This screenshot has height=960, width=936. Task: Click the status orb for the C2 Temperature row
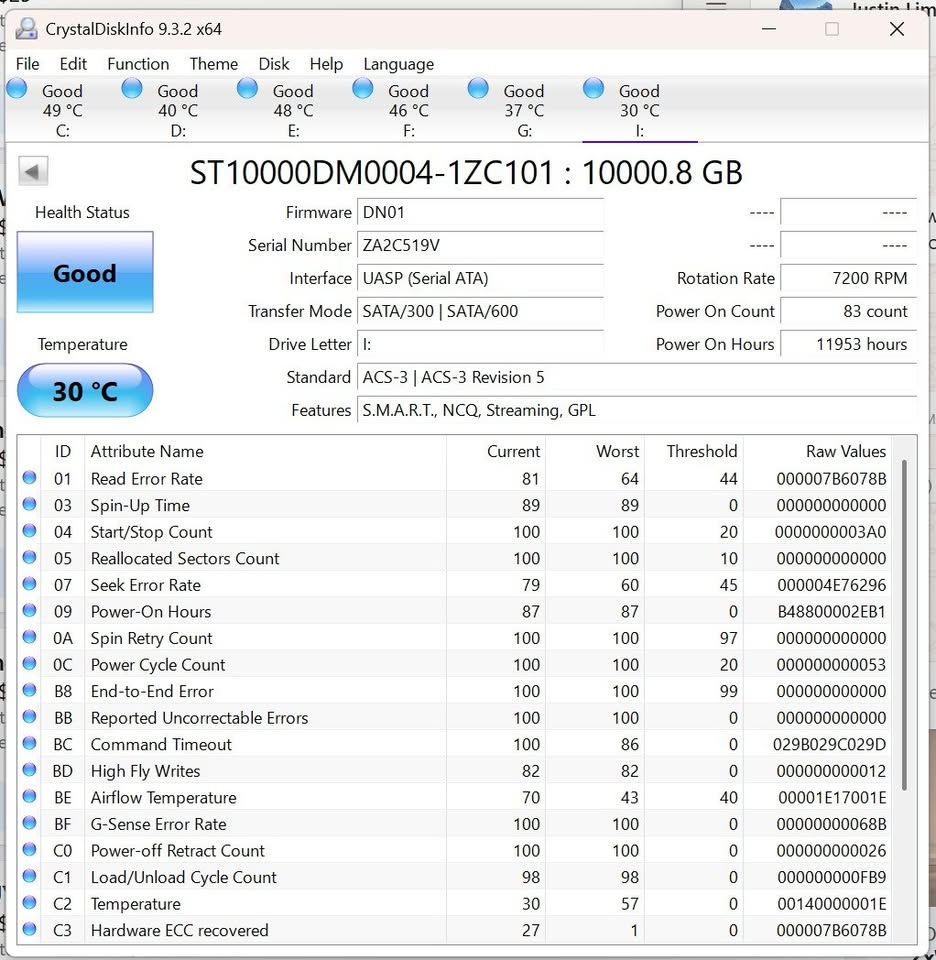point(29,902)
